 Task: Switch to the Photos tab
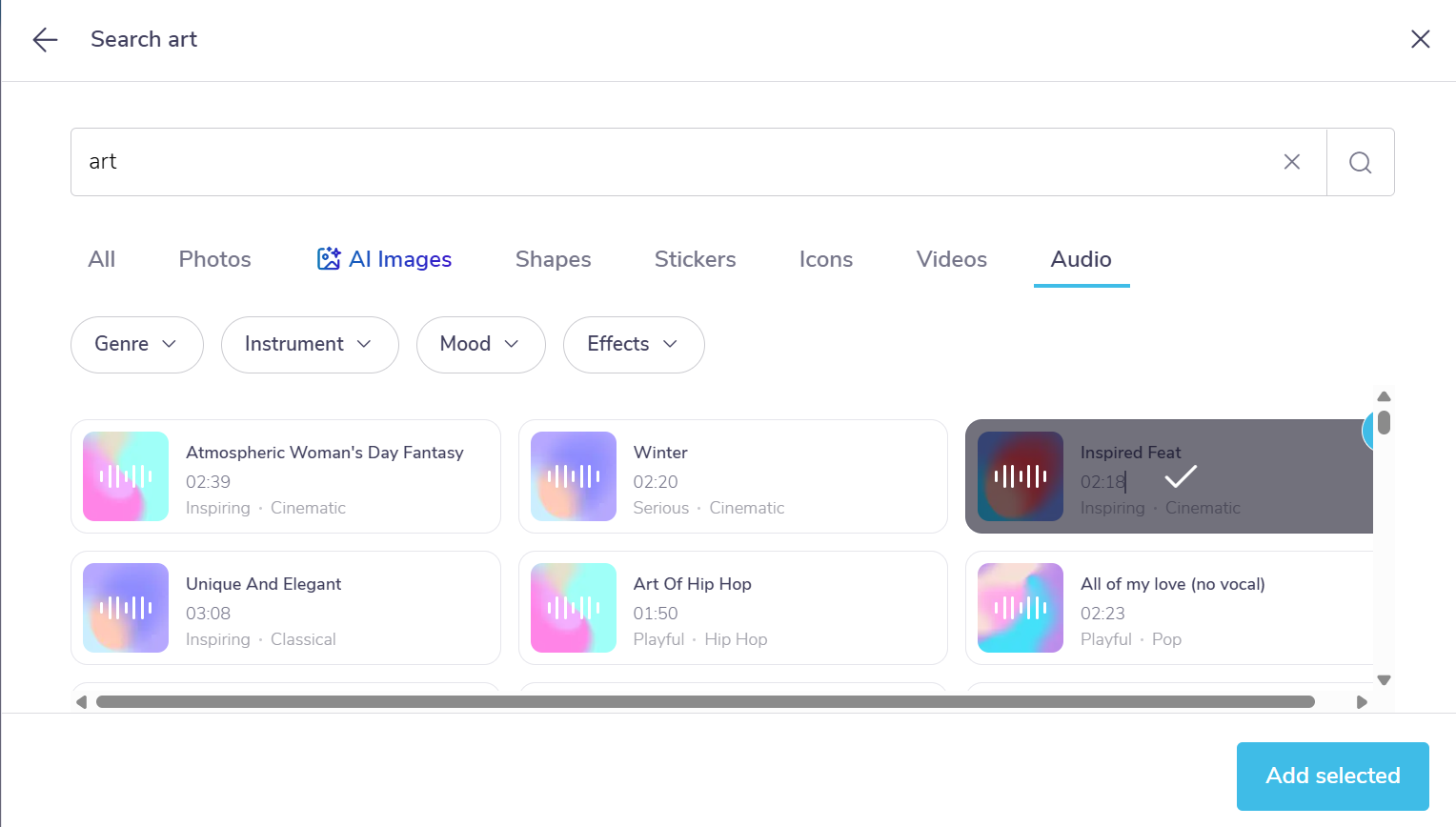[214, 258]
